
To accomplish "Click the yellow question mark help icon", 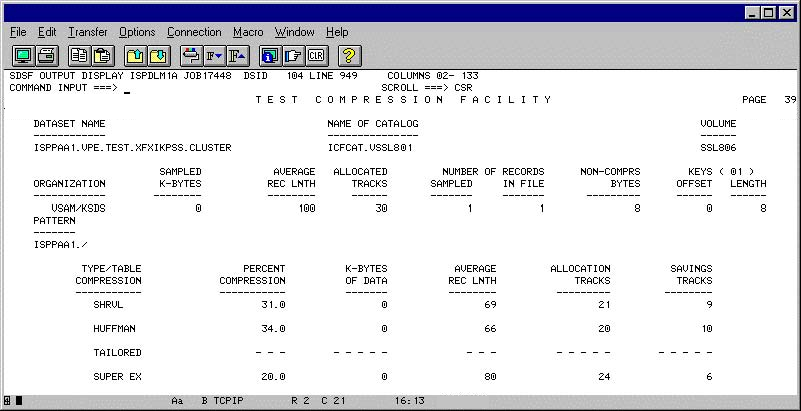I will (x=349, y=55).
